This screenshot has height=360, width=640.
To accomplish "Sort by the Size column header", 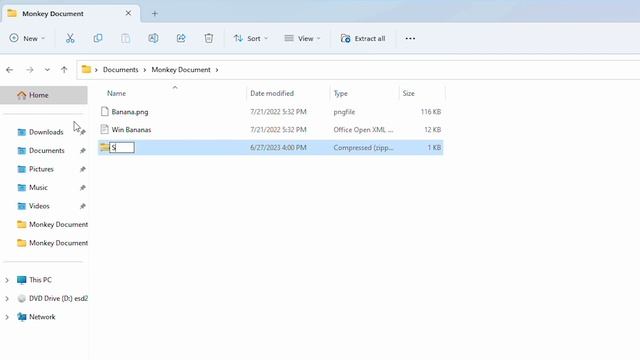I will 409,93.
